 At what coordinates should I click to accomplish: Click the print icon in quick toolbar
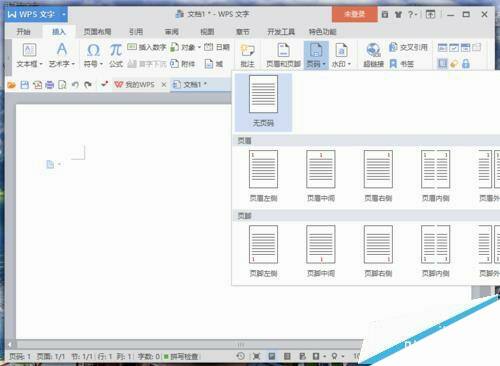pyautogui.click(x=49, y=85)
